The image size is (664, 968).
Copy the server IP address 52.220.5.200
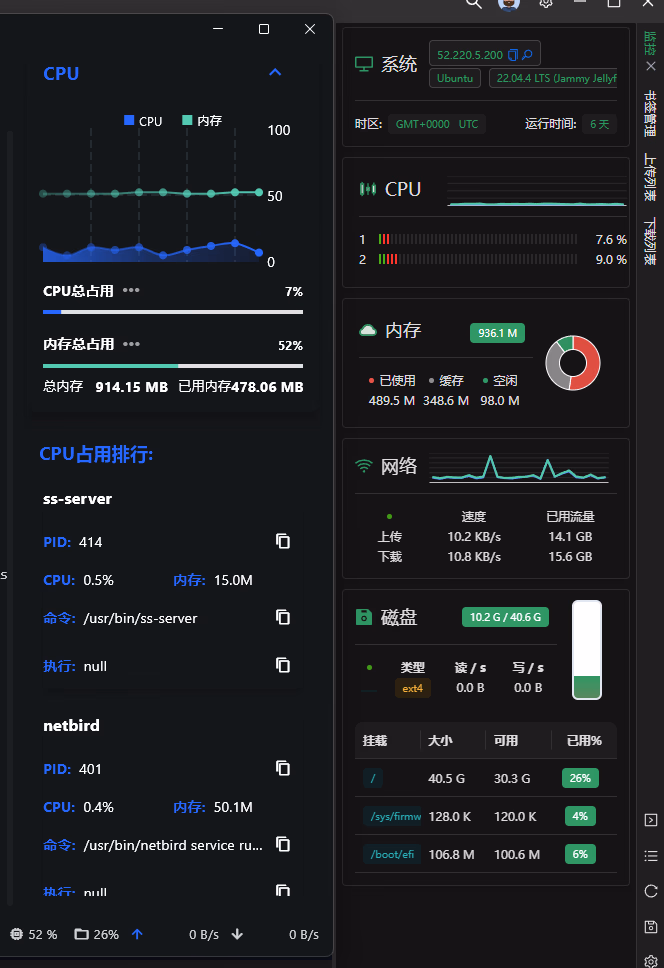(513, 54)
